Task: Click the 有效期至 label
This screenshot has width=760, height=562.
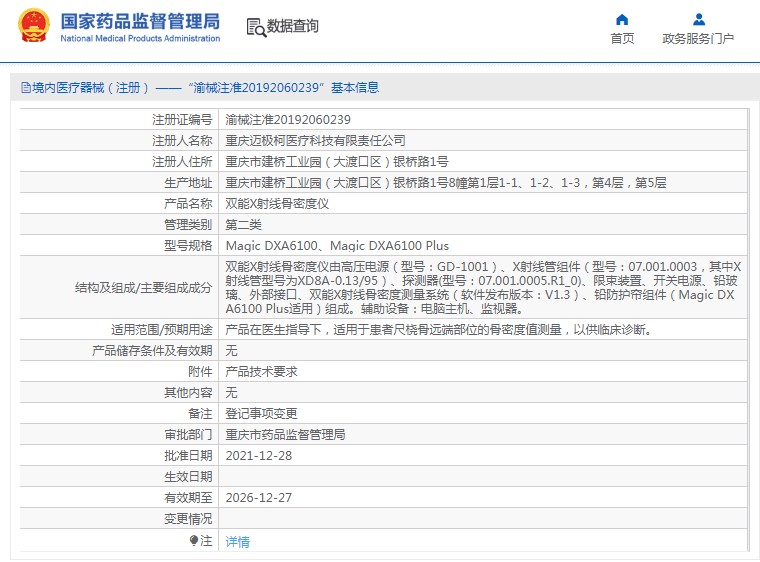Action: (x=188, y=498)
